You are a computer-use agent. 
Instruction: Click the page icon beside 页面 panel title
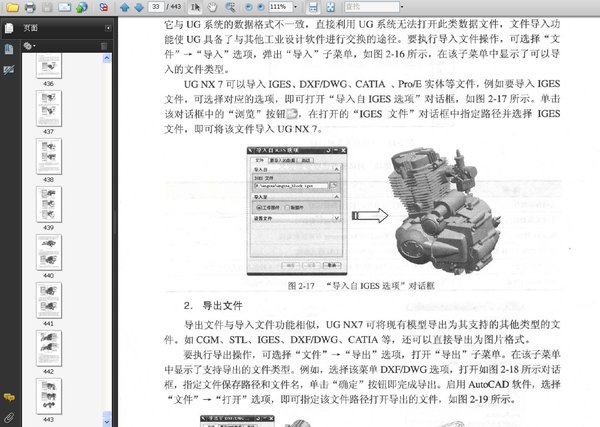pyautogui.click(x=9, y=28)
